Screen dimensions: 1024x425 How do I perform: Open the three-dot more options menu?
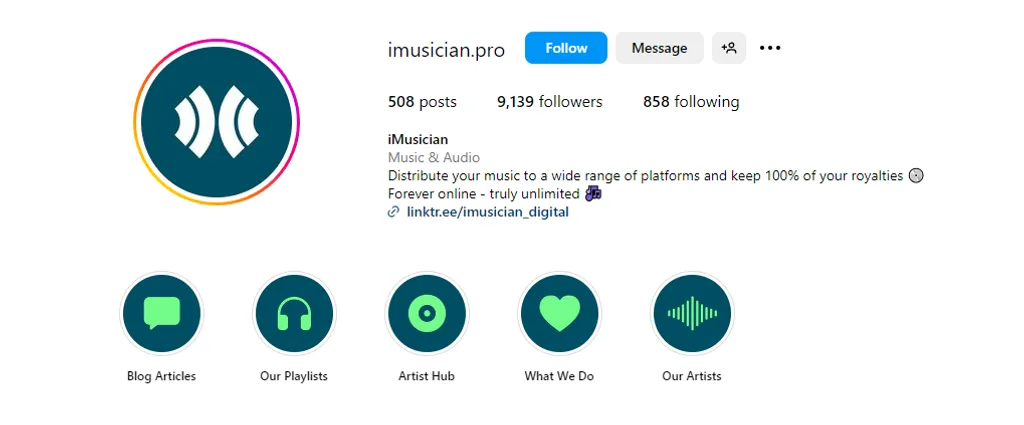pyautogui.click(x=770, y=48)
